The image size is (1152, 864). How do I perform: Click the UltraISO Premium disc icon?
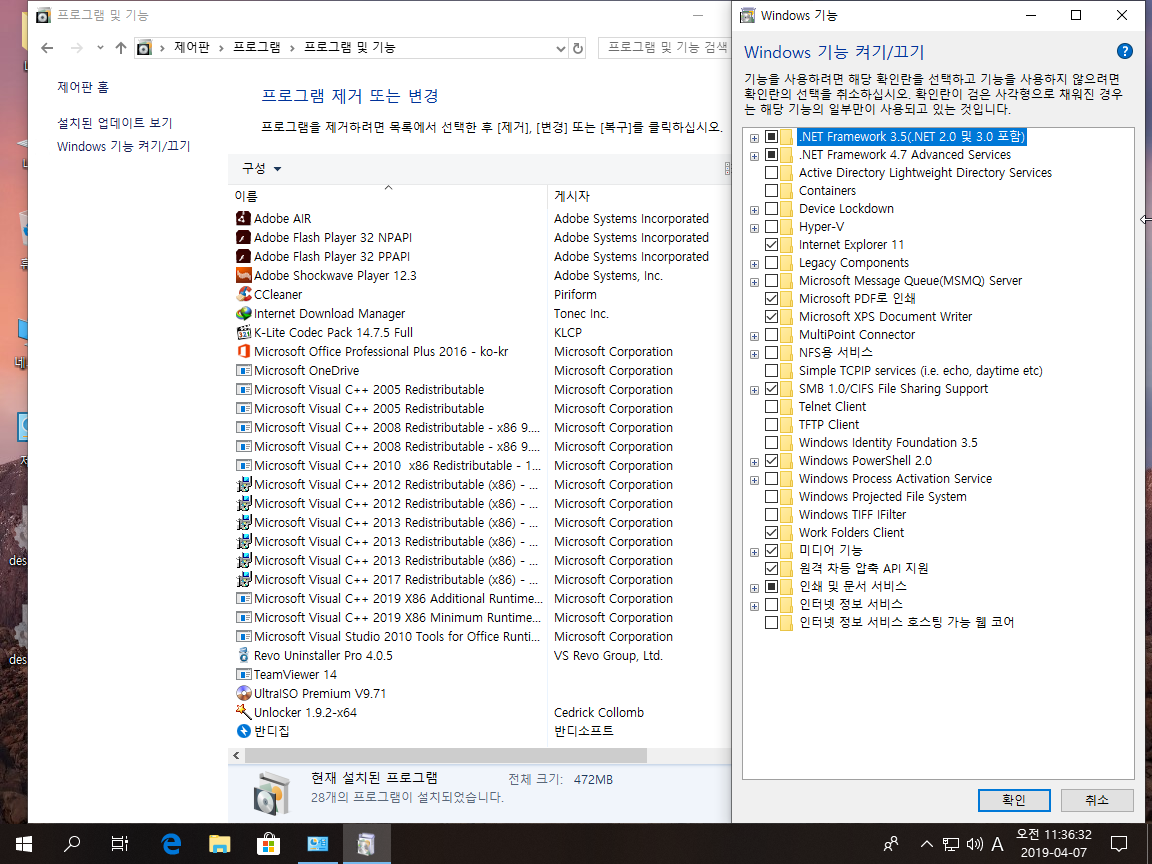tap(243, 693)
